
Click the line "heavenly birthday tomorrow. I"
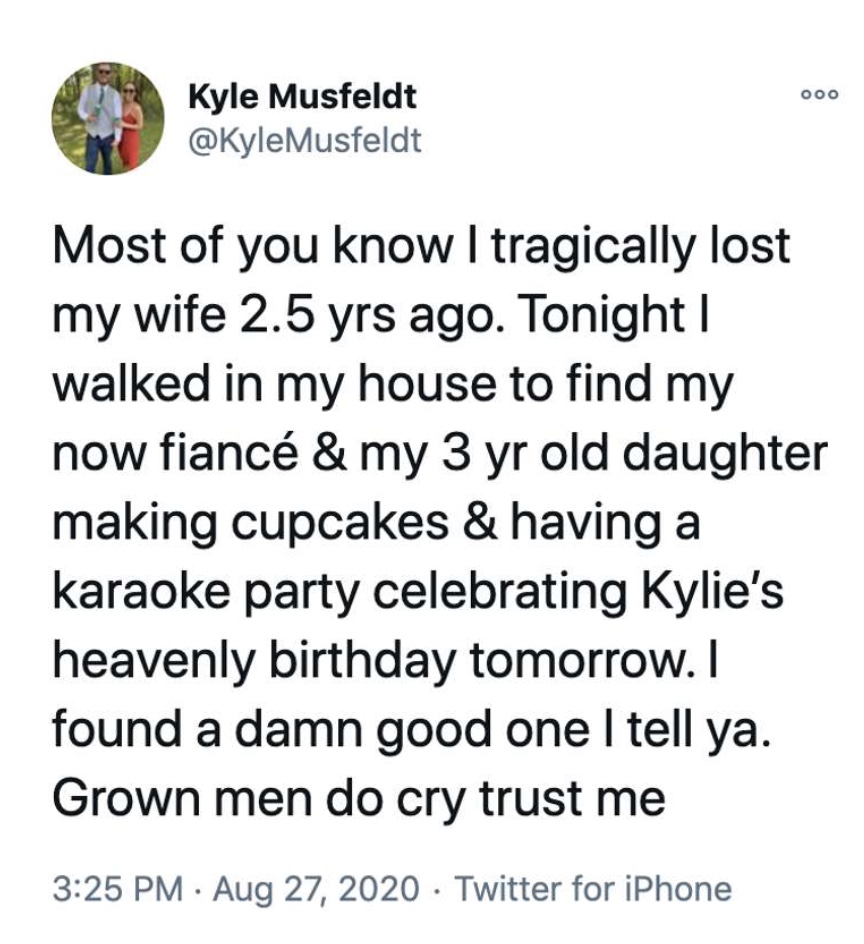[x=385, y=661]
